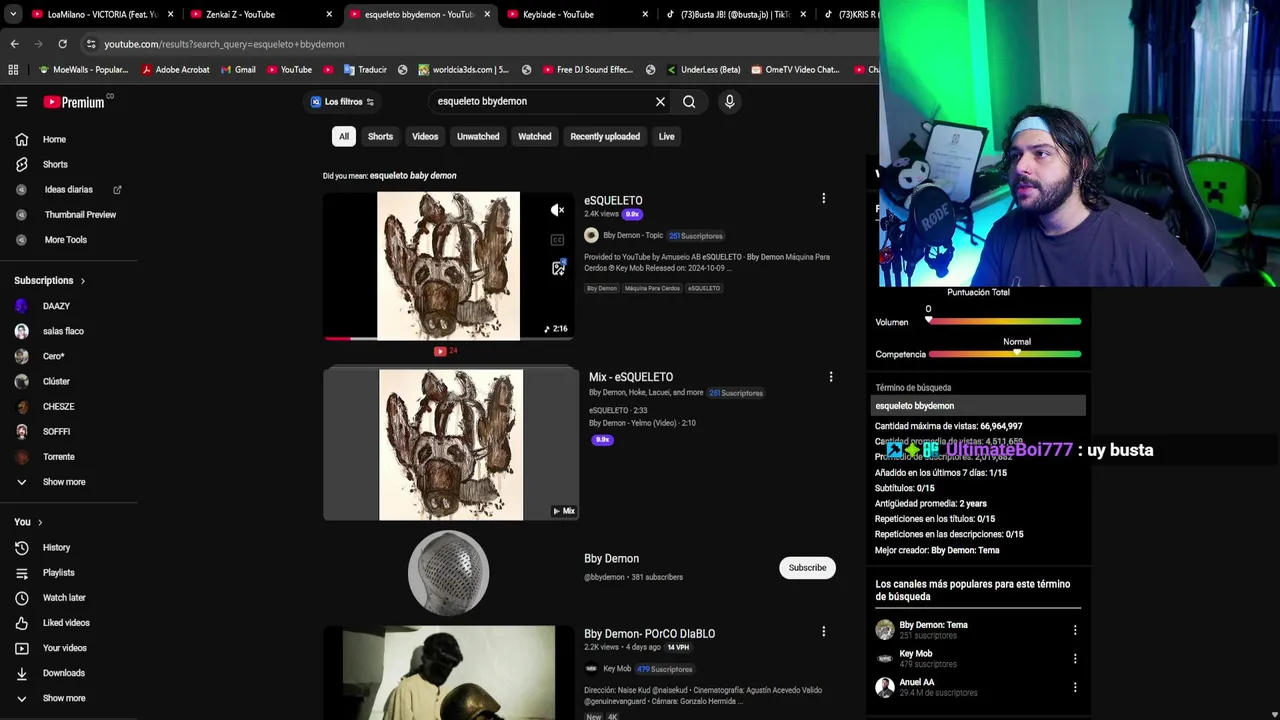
Task: Expand the You section
Action: pyautogui.click(x=28, y=522)
